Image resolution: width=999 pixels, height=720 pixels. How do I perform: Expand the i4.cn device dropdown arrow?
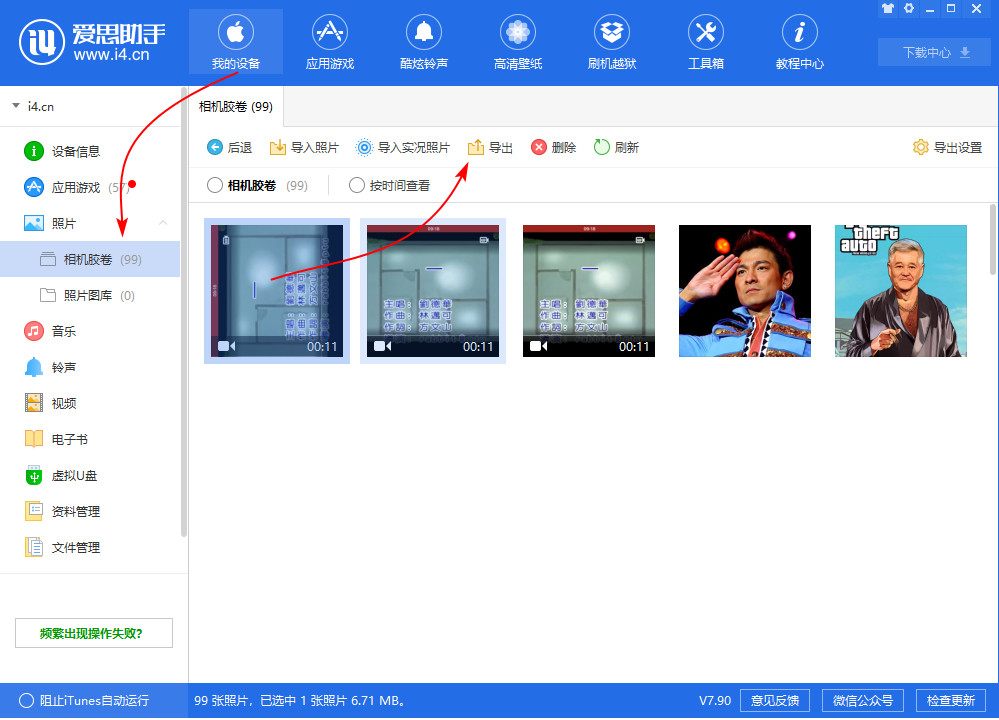point(16,105)
